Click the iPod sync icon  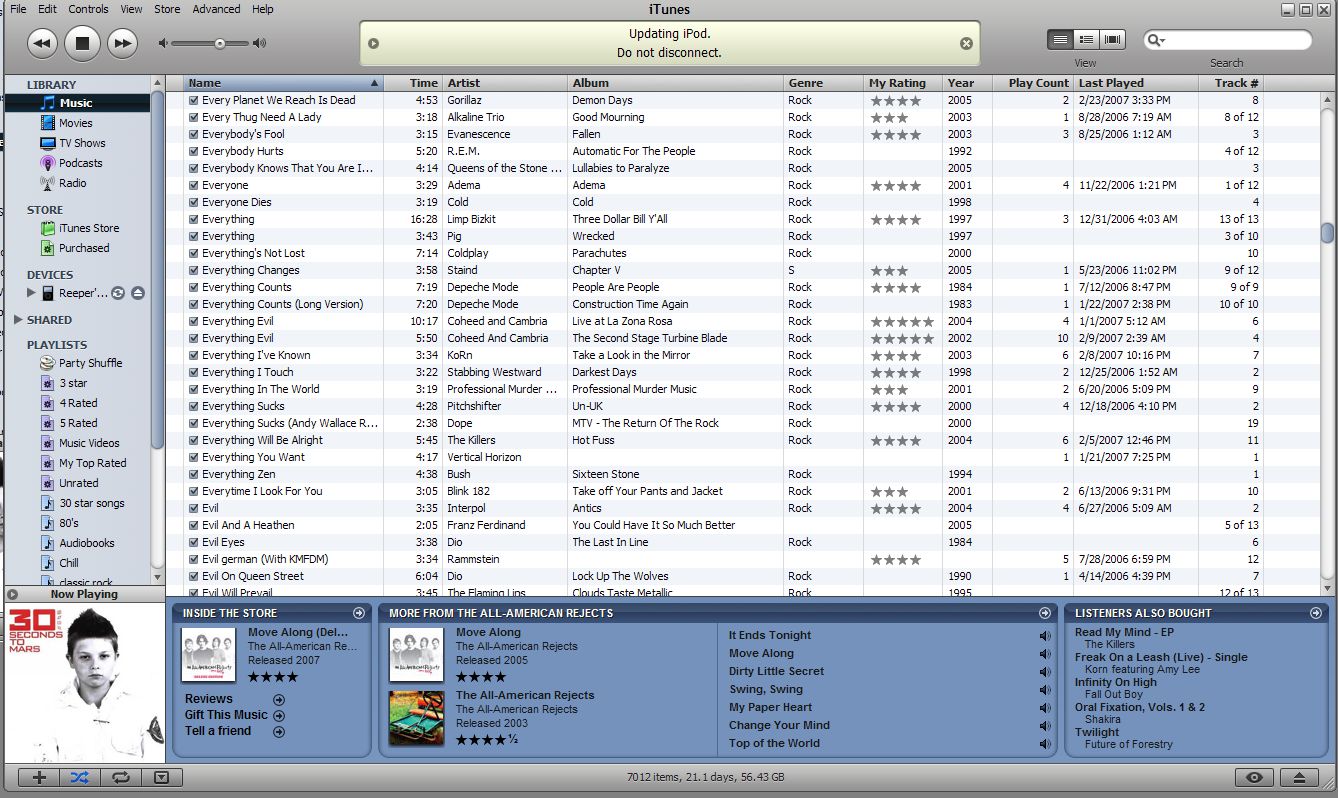(118, 293)
